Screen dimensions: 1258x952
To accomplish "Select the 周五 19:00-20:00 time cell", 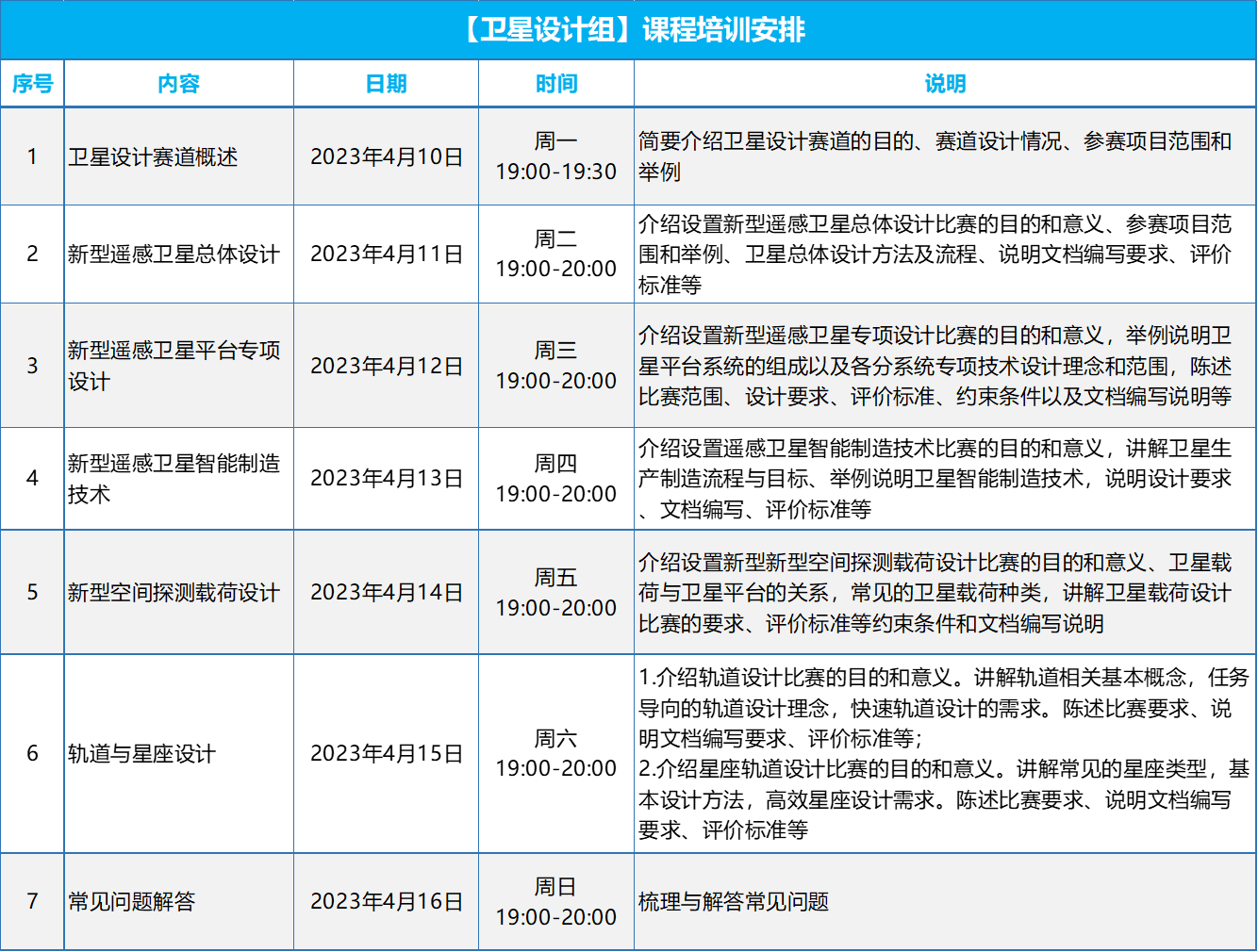I will pyautogui.click(x=555, y=593).
